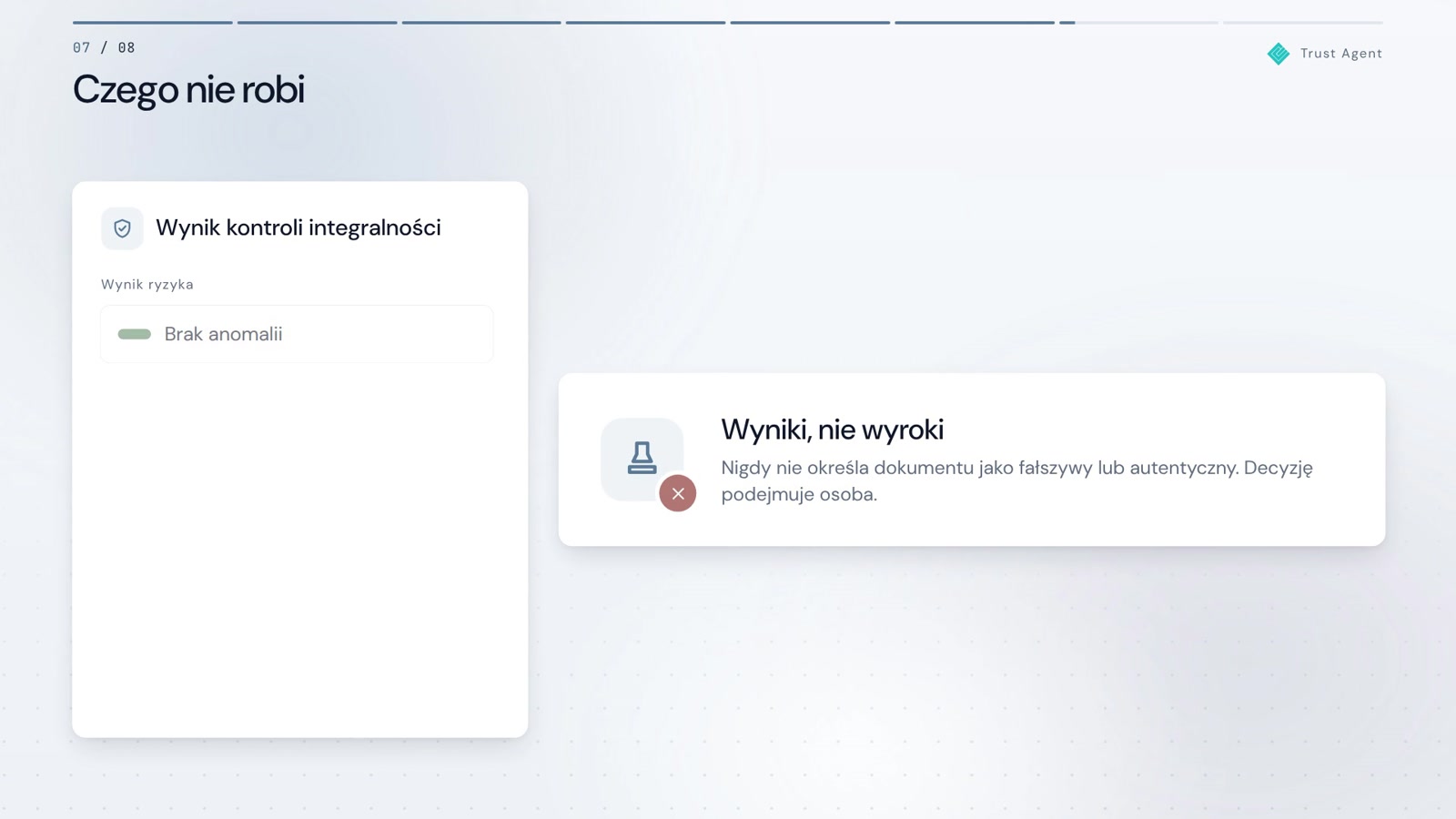Jump to the last progress bar segment
Screen dimensions: 1456x819
pos(1303,23)
